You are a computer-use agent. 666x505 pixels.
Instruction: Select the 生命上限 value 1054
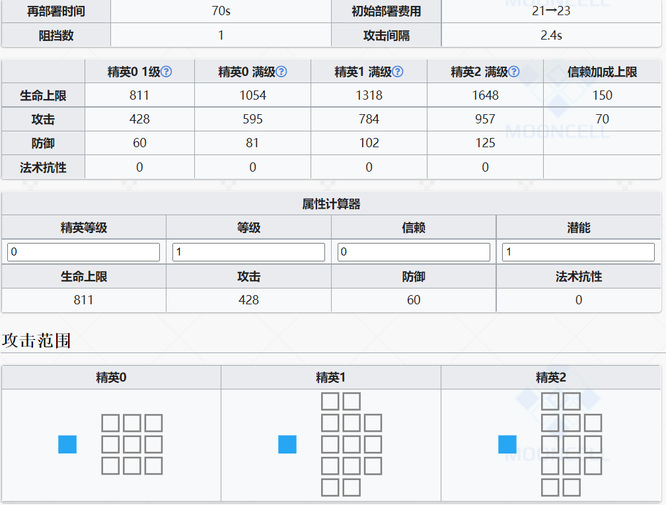pyautogui.click(x=253, y=95)
